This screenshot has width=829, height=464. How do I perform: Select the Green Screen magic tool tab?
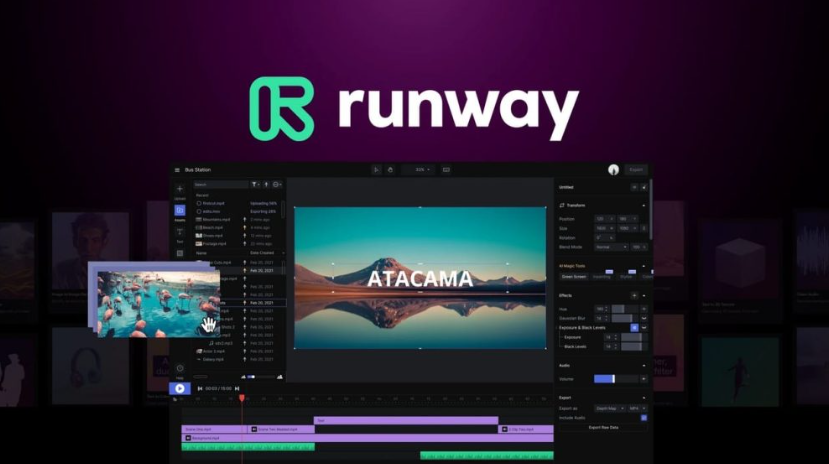pyautogui.click(x=574, y=276)
